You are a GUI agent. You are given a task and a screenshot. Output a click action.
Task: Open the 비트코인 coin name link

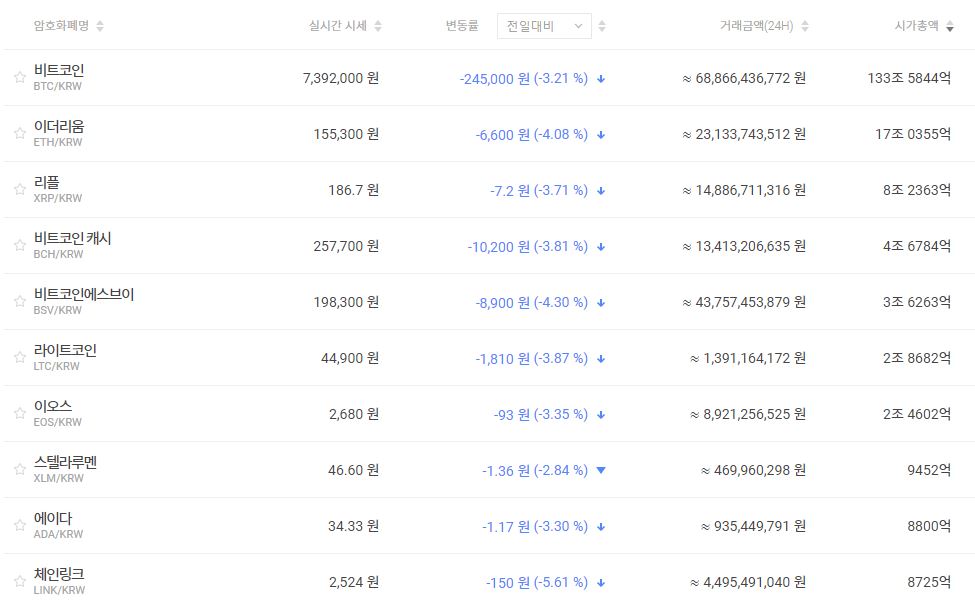point(59,70)
